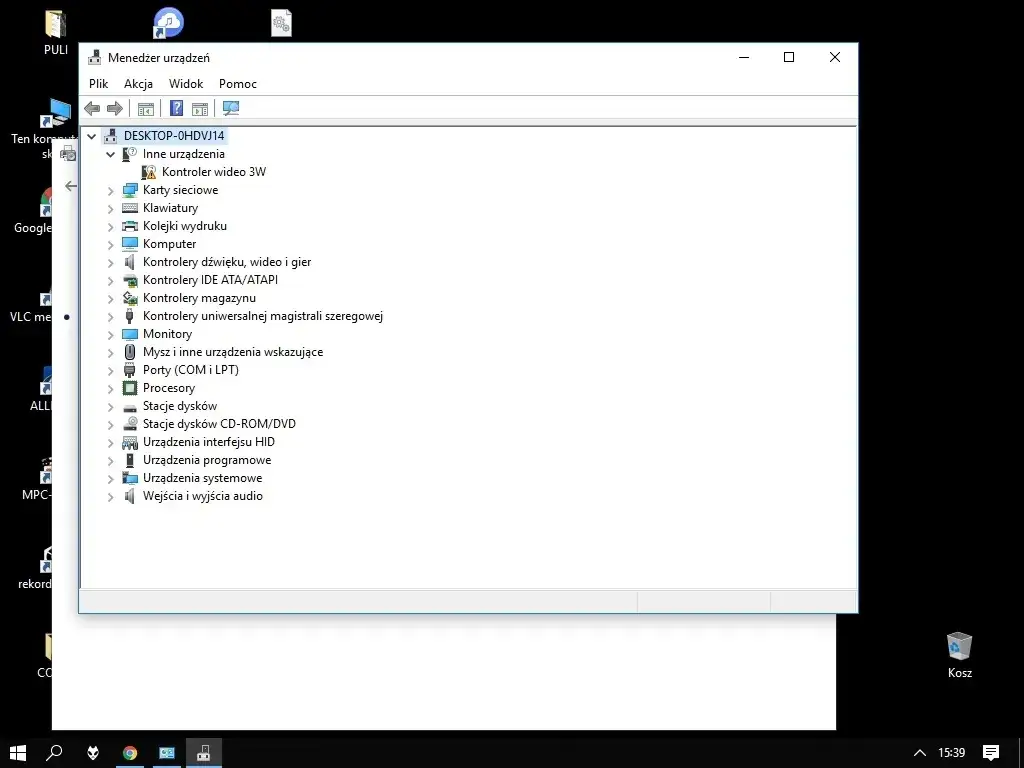This screenshot has height=768, width=1024.
Task: Click the Wejścia i wyjścia audio speaker icon
Action: (130, 496)
